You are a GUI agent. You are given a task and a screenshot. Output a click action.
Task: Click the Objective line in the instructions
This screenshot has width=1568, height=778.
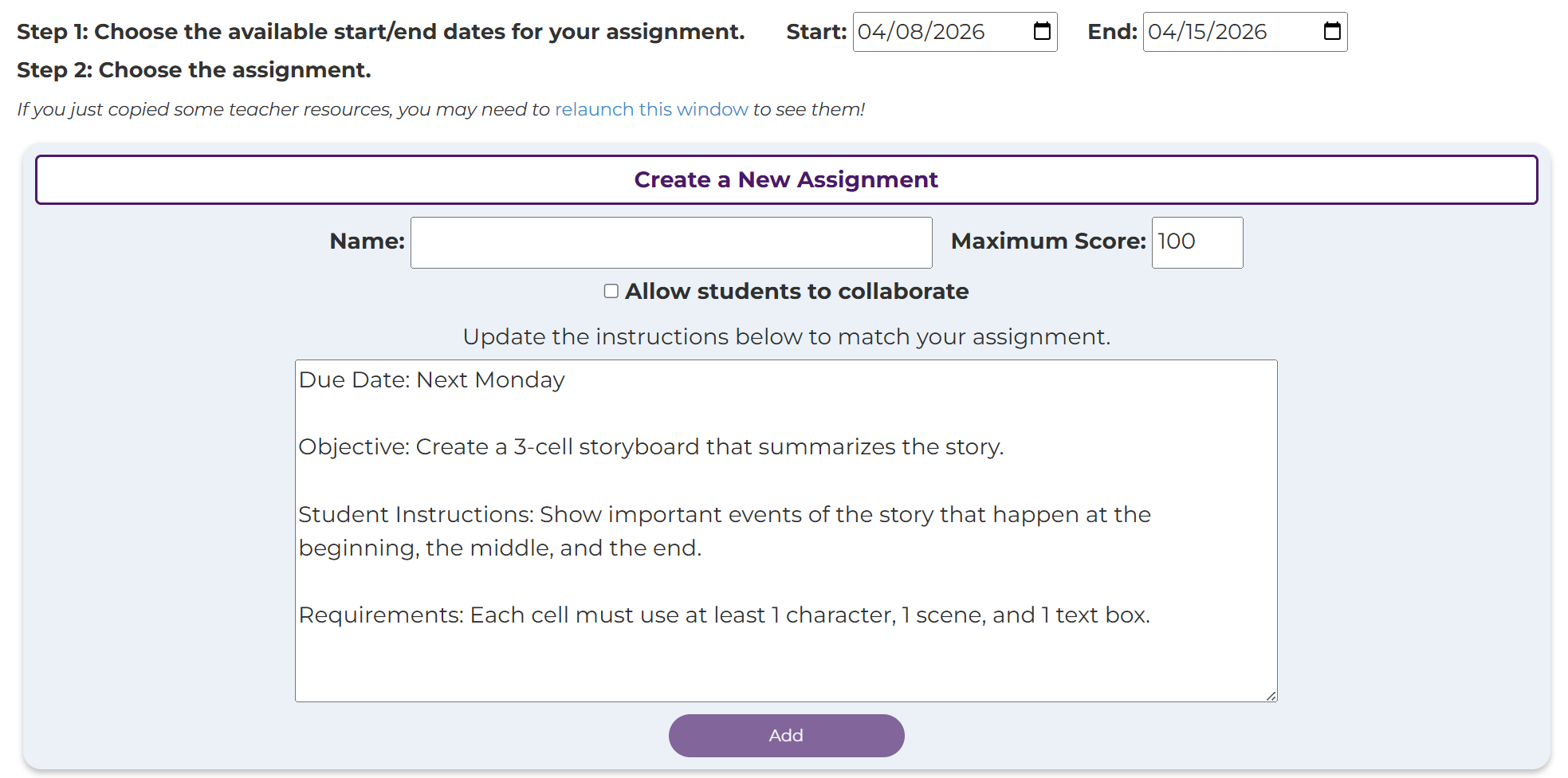click(650, 447)
